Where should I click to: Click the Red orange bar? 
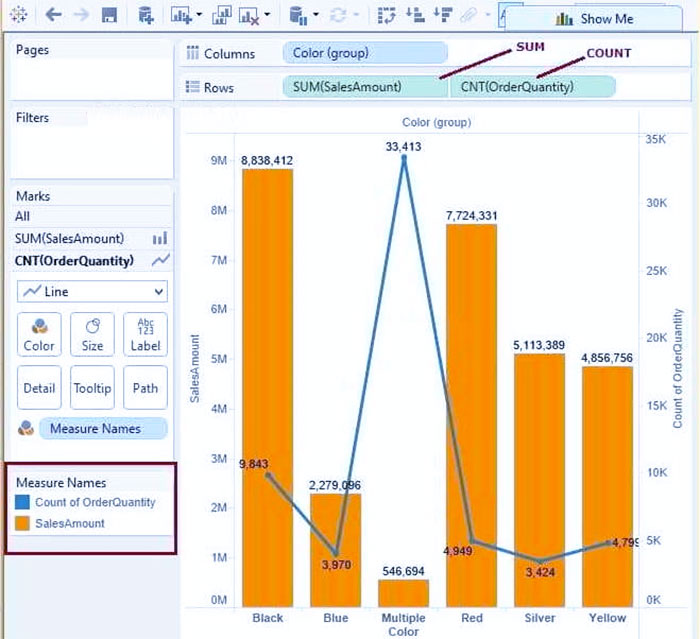tap(471, 415)
